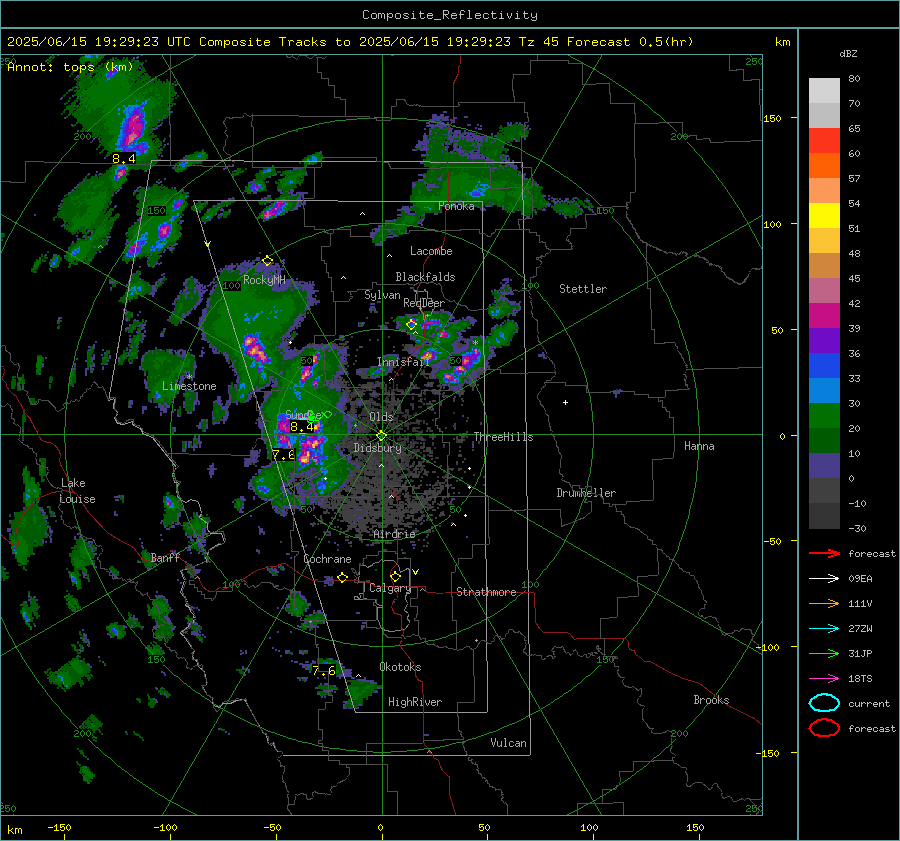Pick the pink-mauve swatch beside 45 label
Image resolution: width=900 pixels, height=841 pixels.
[824, 290]
